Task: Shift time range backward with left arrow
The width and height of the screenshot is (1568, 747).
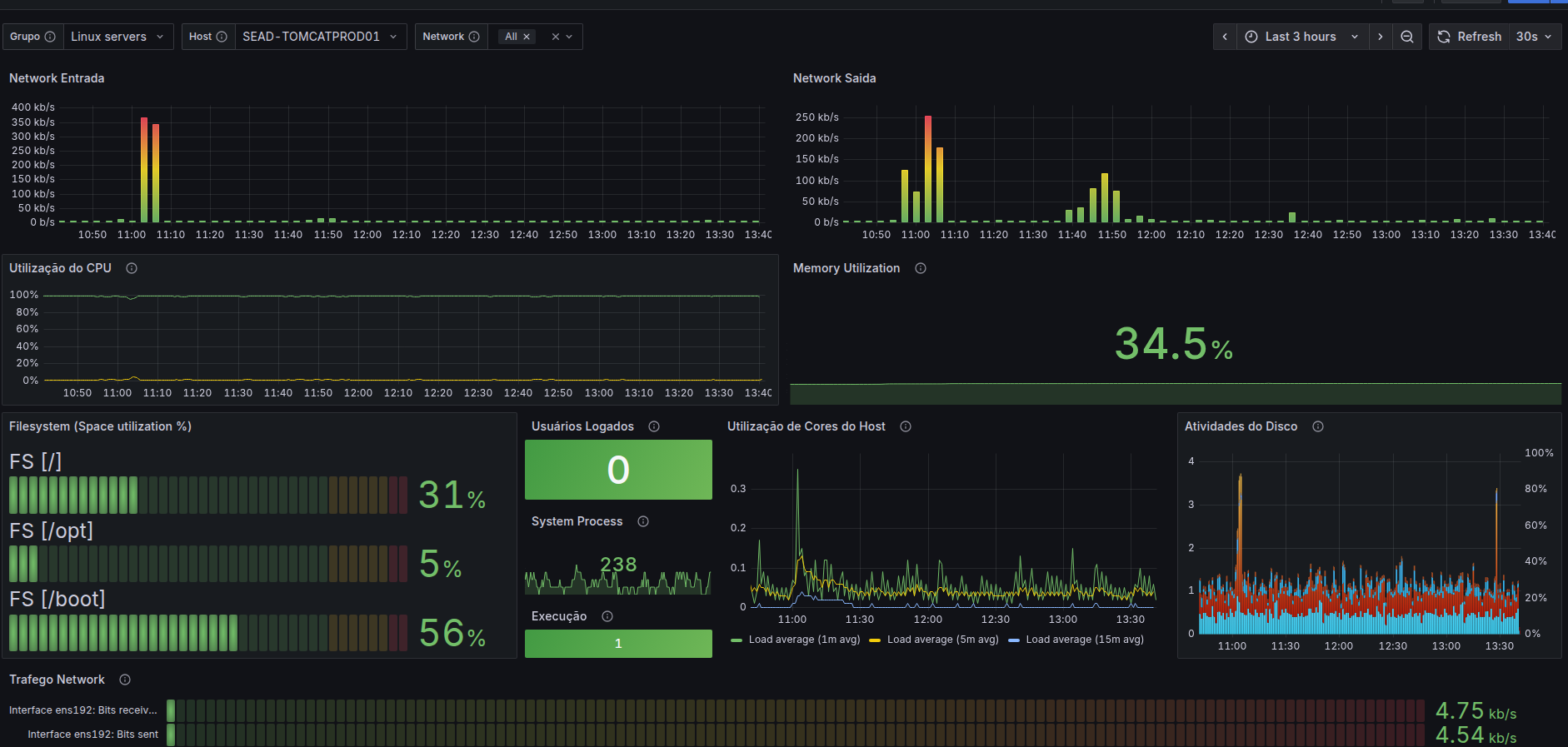Action: click(1225, 37)
